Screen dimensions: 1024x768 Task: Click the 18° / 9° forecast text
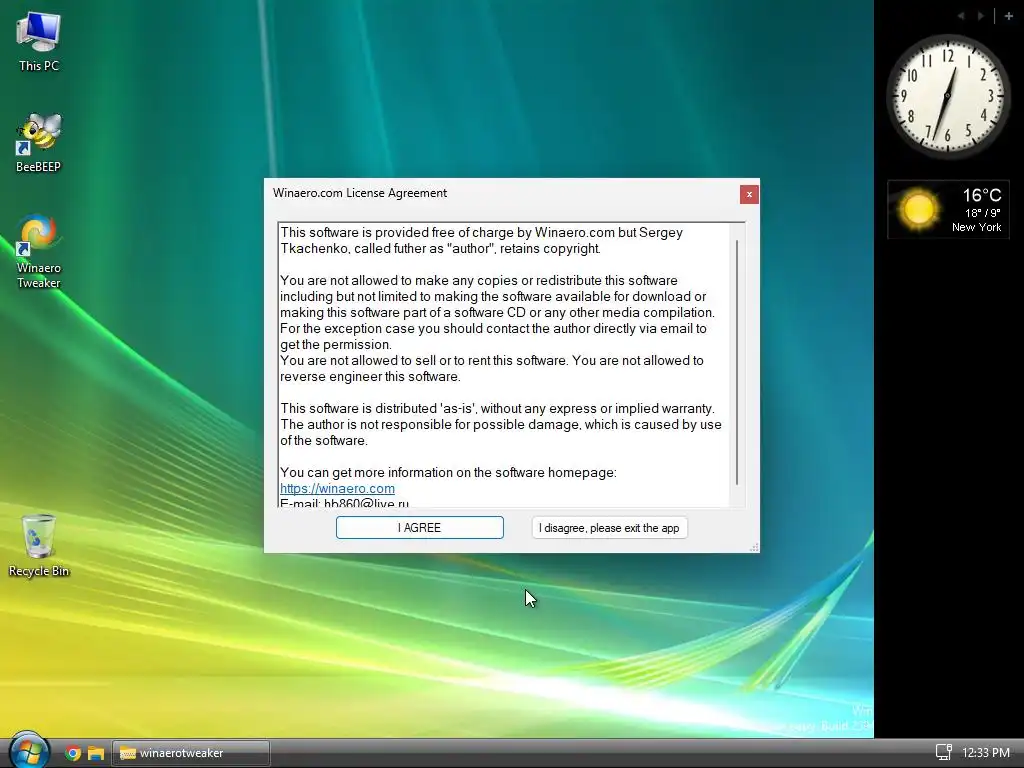(983, 213)
